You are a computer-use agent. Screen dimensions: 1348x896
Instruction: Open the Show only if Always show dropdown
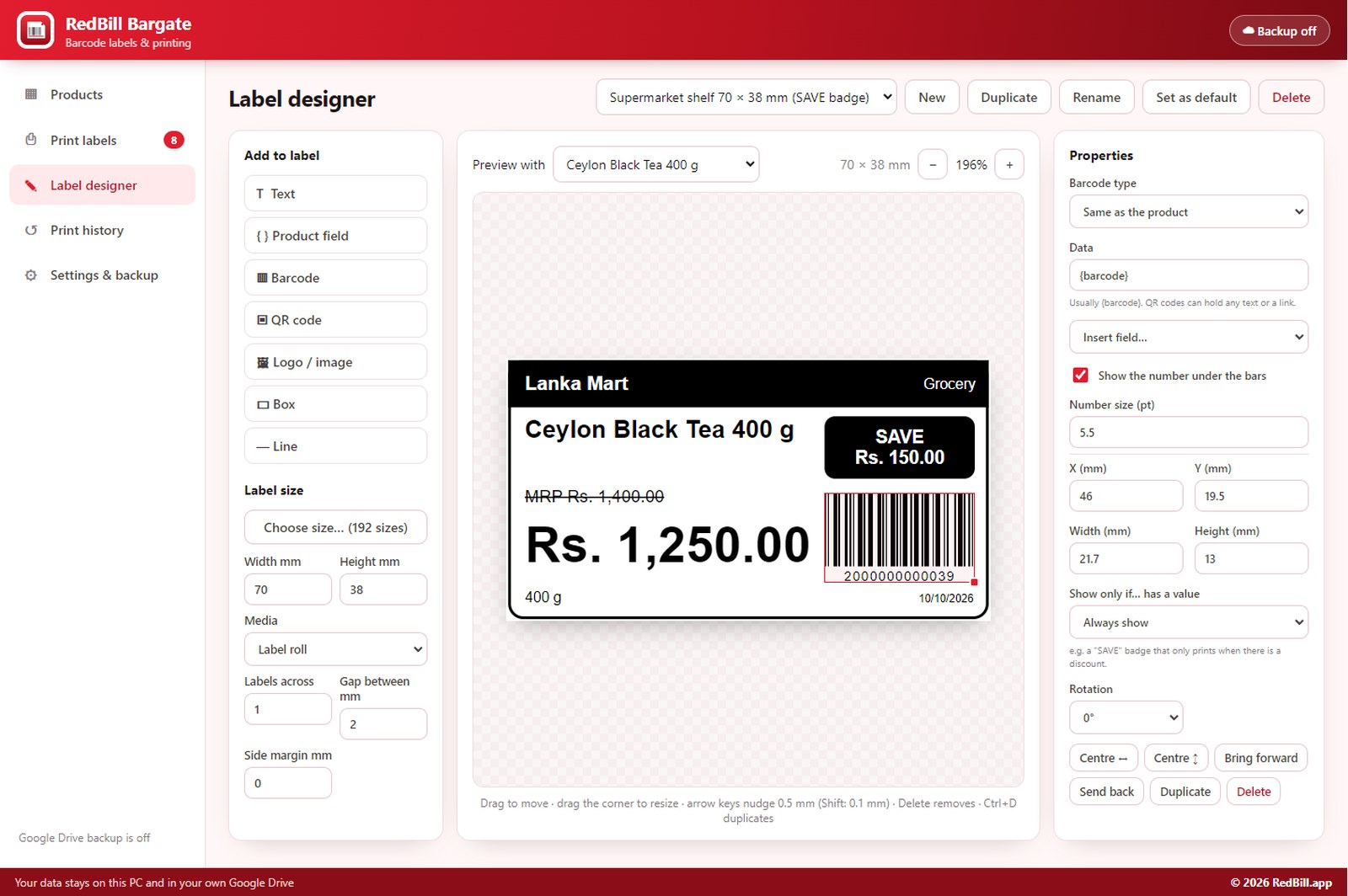(1189, 622)
